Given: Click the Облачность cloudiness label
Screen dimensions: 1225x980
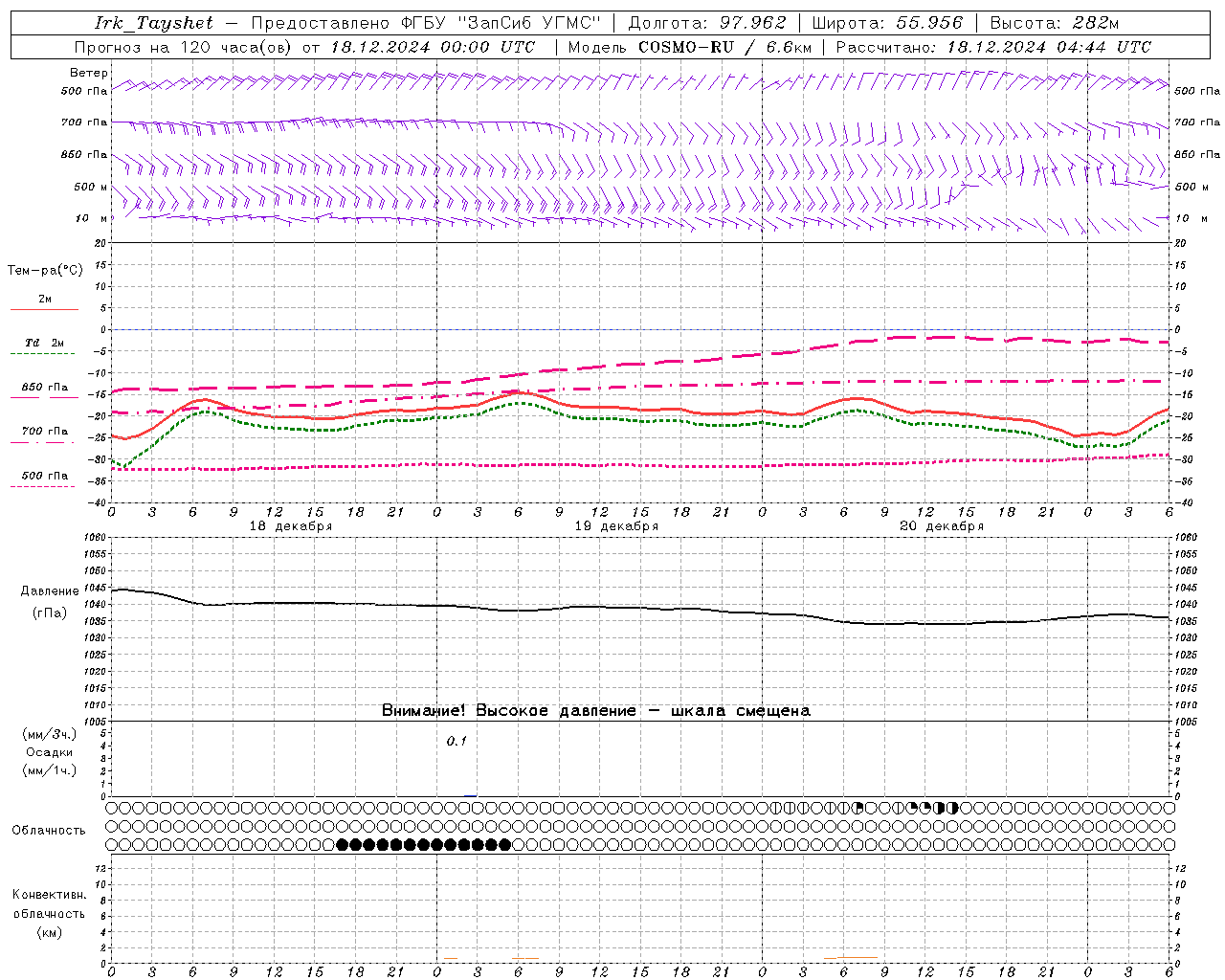Looking at the screenshot, I should tap(49, 831).
